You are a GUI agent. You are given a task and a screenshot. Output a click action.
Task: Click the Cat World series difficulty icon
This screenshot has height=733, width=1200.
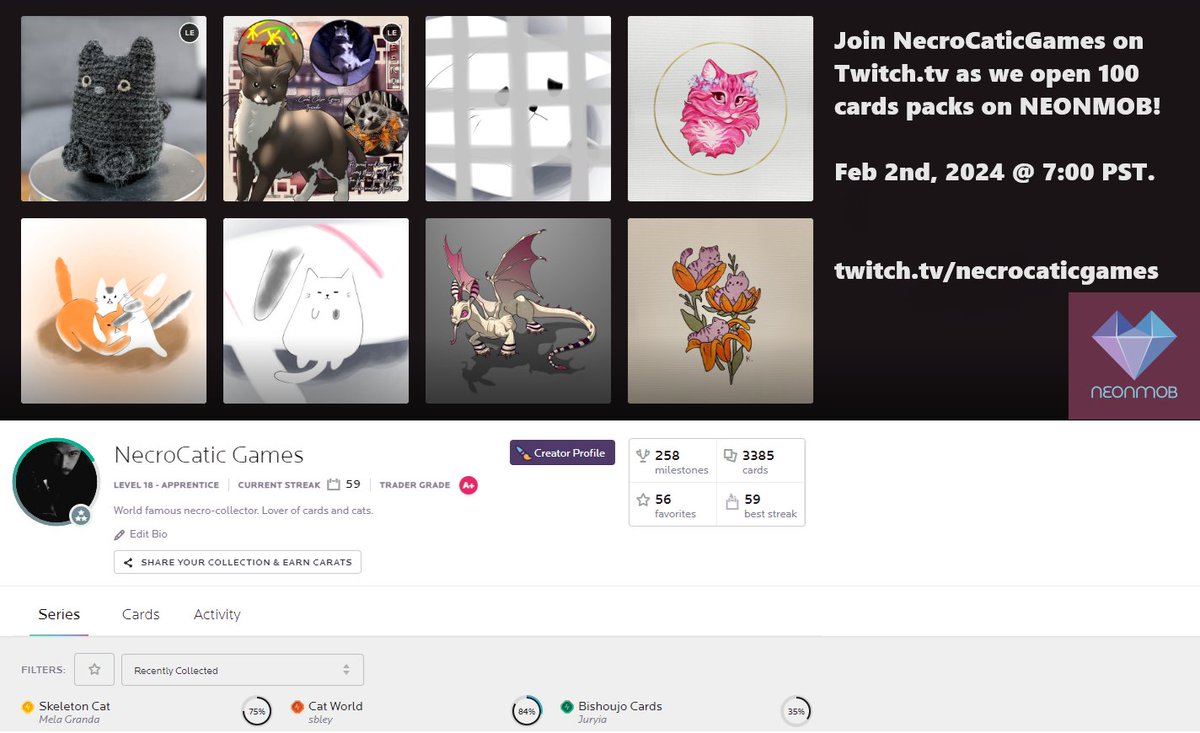[x=297, y=707]
